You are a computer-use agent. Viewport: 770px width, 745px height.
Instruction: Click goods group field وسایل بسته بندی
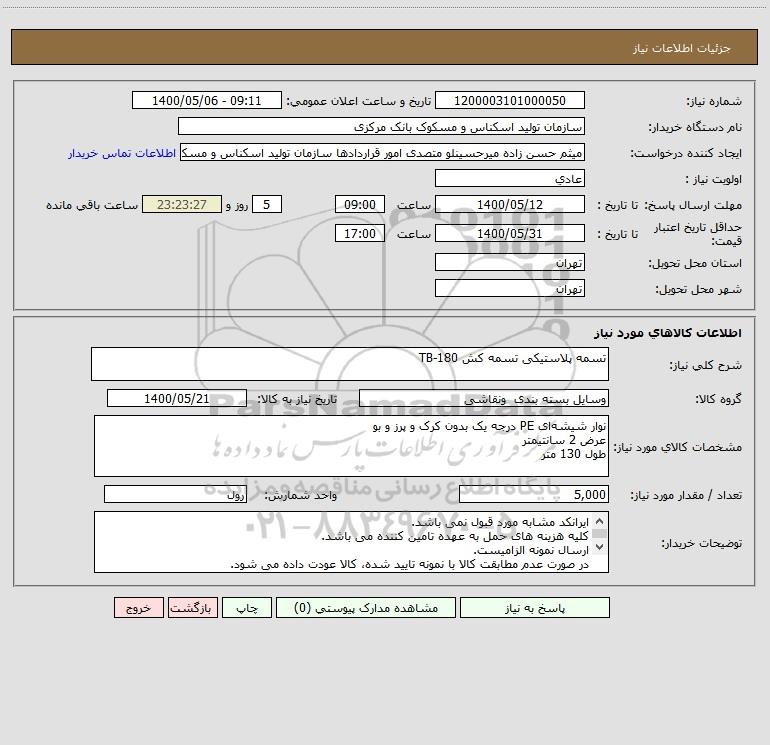pos(484,398)
